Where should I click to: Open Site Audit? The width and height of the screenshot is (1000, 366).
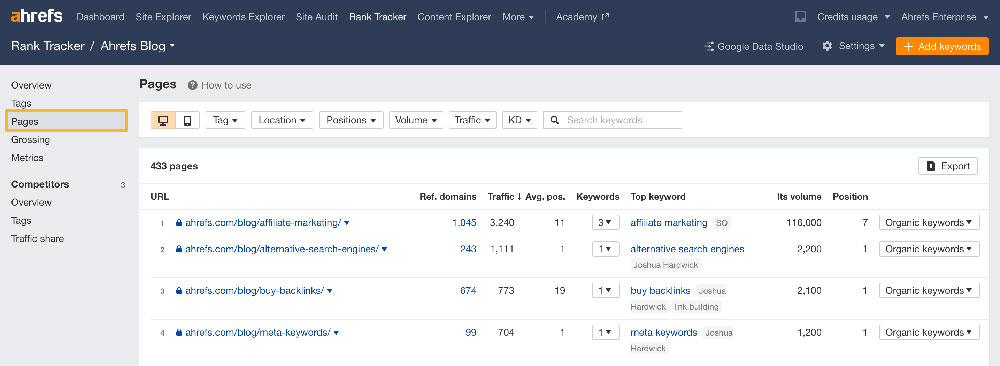click(317, 17)
